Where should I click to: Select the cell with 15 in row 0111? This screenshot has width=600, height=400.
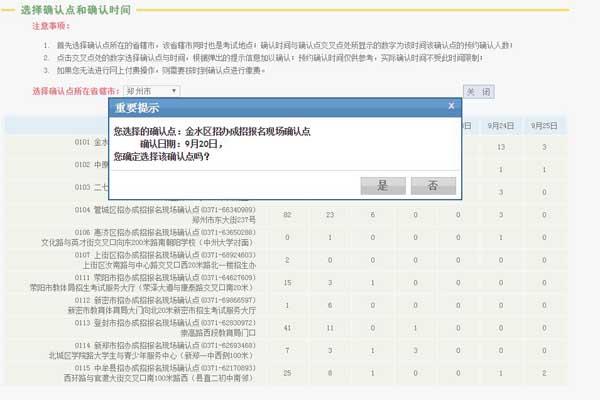pos(288,282)
